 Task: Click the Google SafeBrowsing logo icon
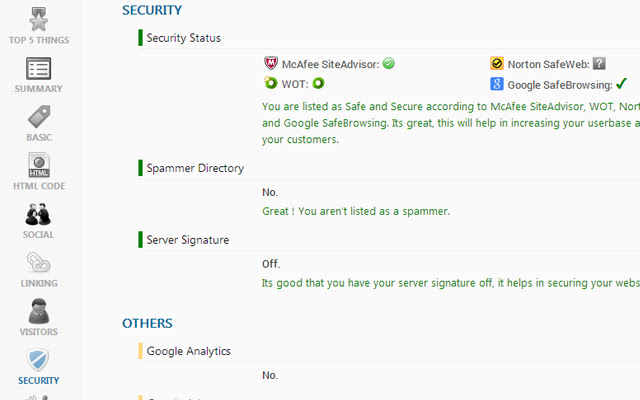[497, 84]
